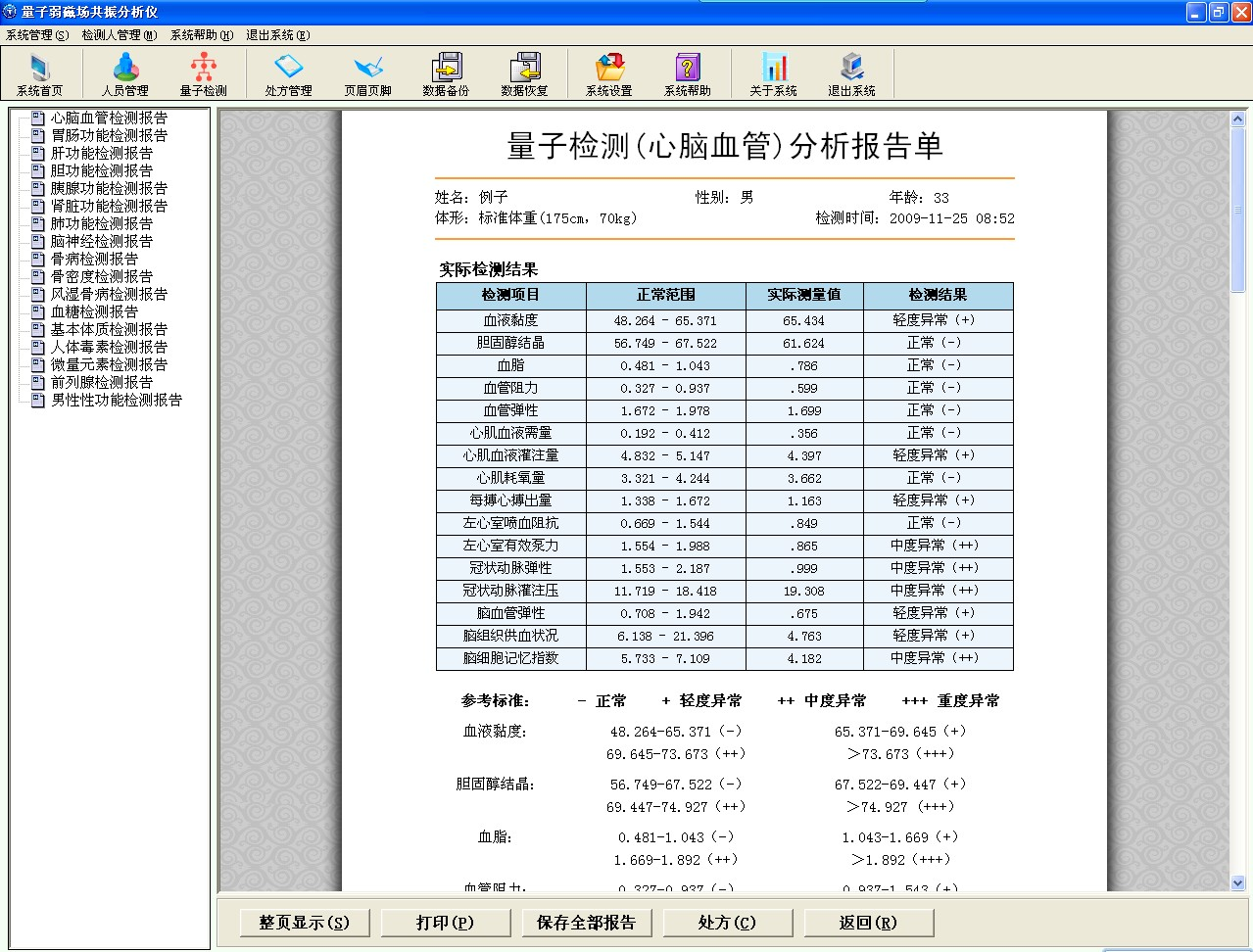Click document icon beside 肾脏功能检测报告
This screenshot has height=952, width=1253.
[38, 206]
